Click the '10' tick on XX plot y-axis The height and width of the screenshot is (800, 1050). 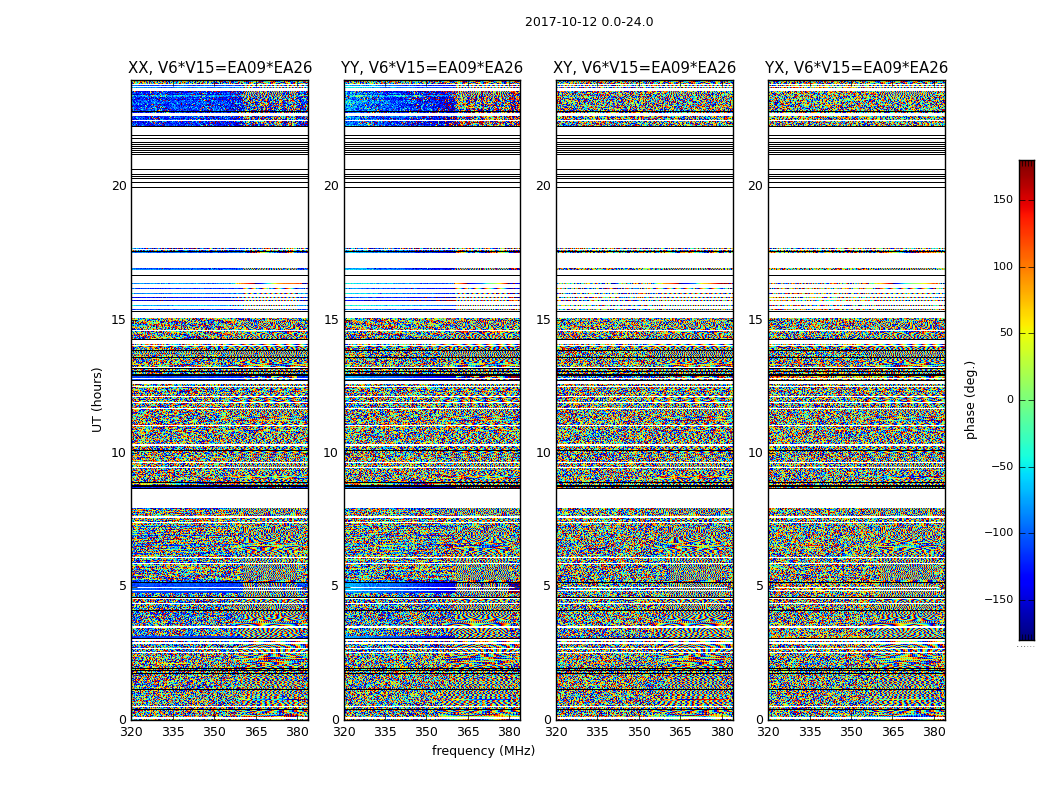119,453
